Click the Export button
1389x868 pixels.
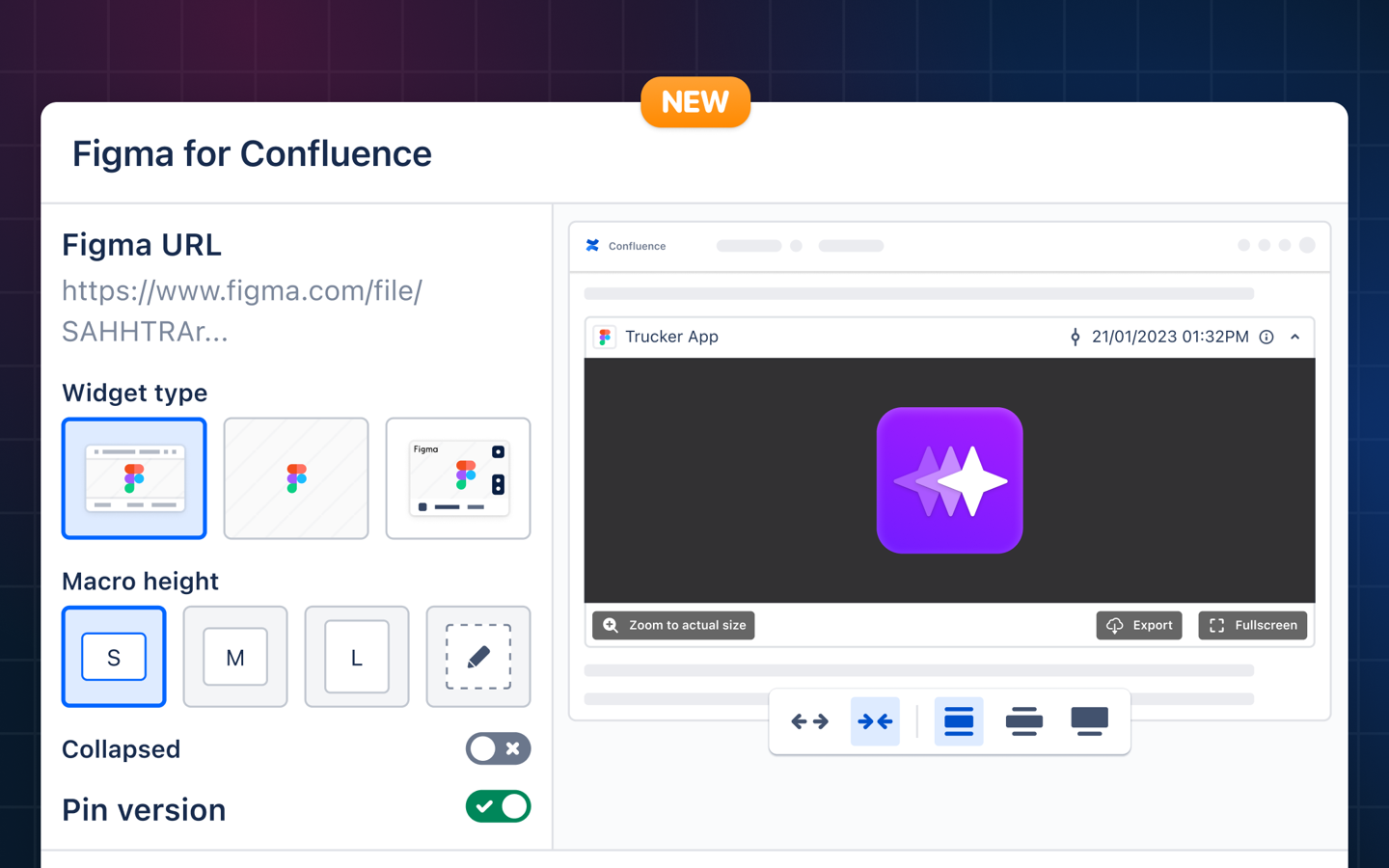point(1139,625)
